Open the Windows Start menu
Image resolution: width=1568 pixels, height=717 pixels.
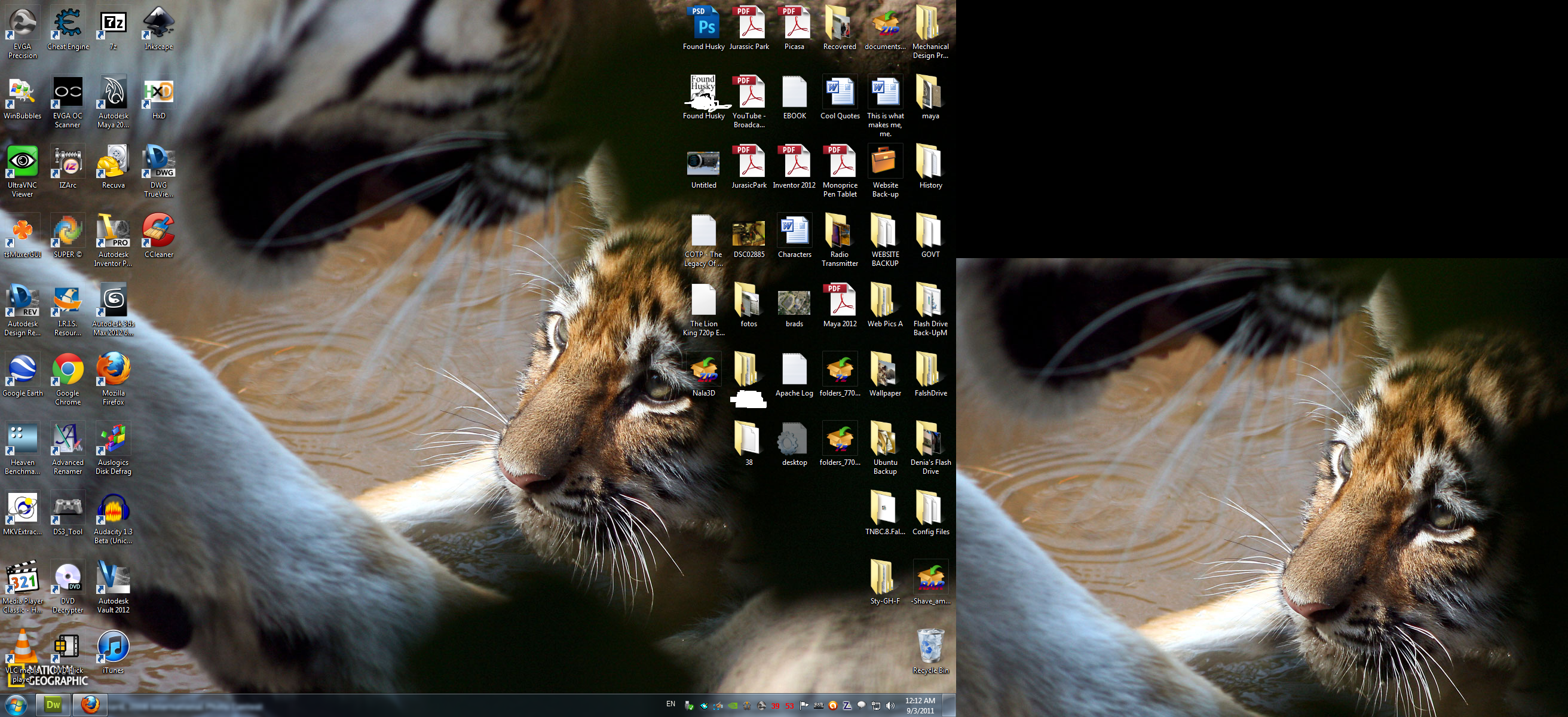(17, 706)
